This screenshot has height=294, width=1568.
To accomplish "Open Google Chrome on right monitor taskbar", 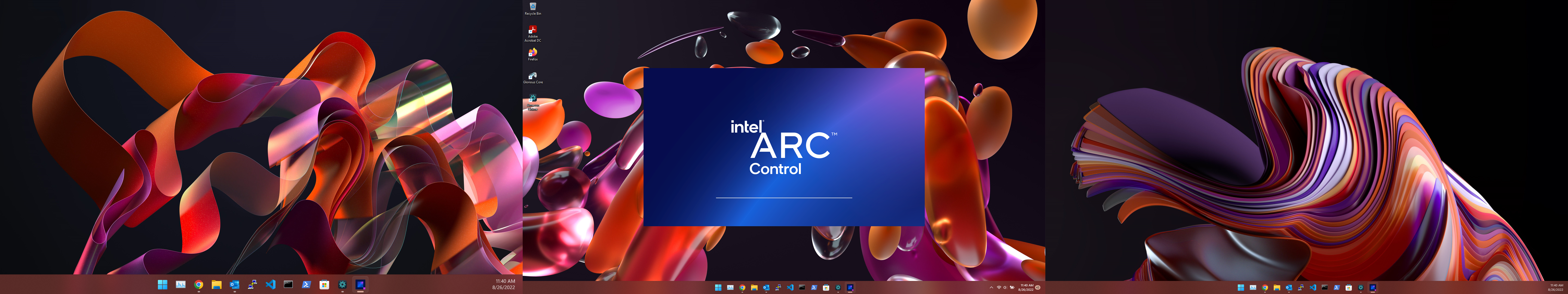I will (1265, 287).
